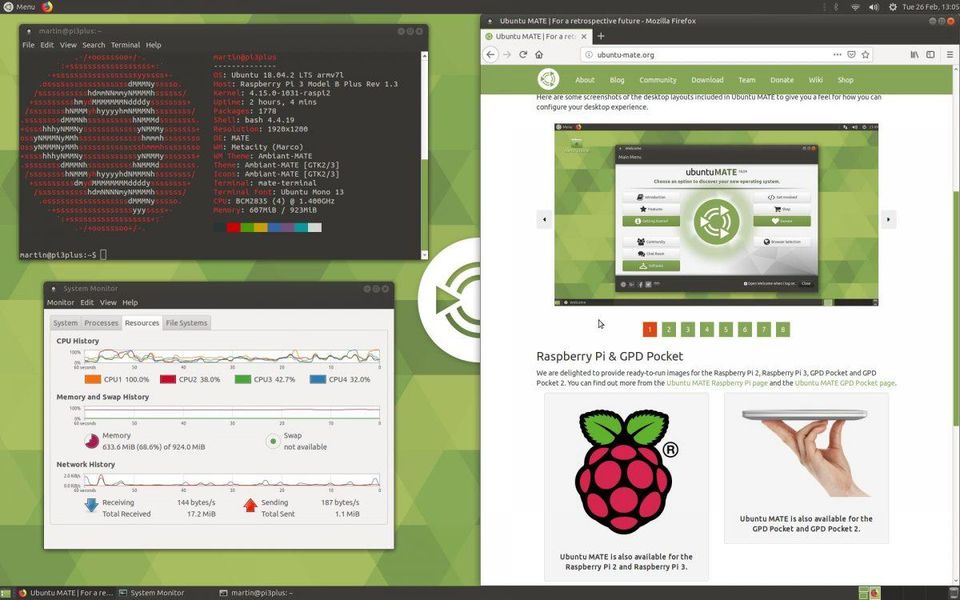Click the CPU1 orange color swatch
This screenshot has width=960, height=600.
92,379
